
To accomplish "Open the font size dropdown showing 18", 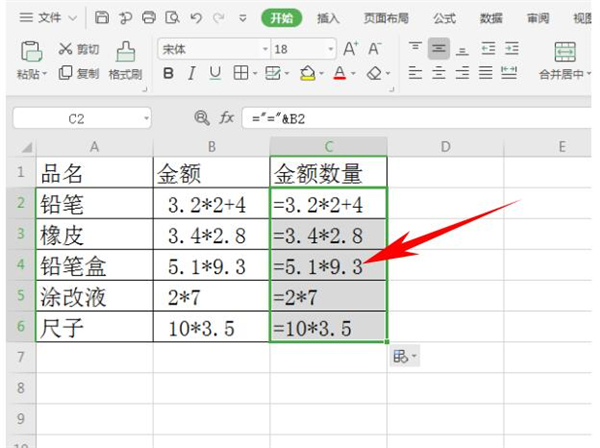I will [331, 49].
